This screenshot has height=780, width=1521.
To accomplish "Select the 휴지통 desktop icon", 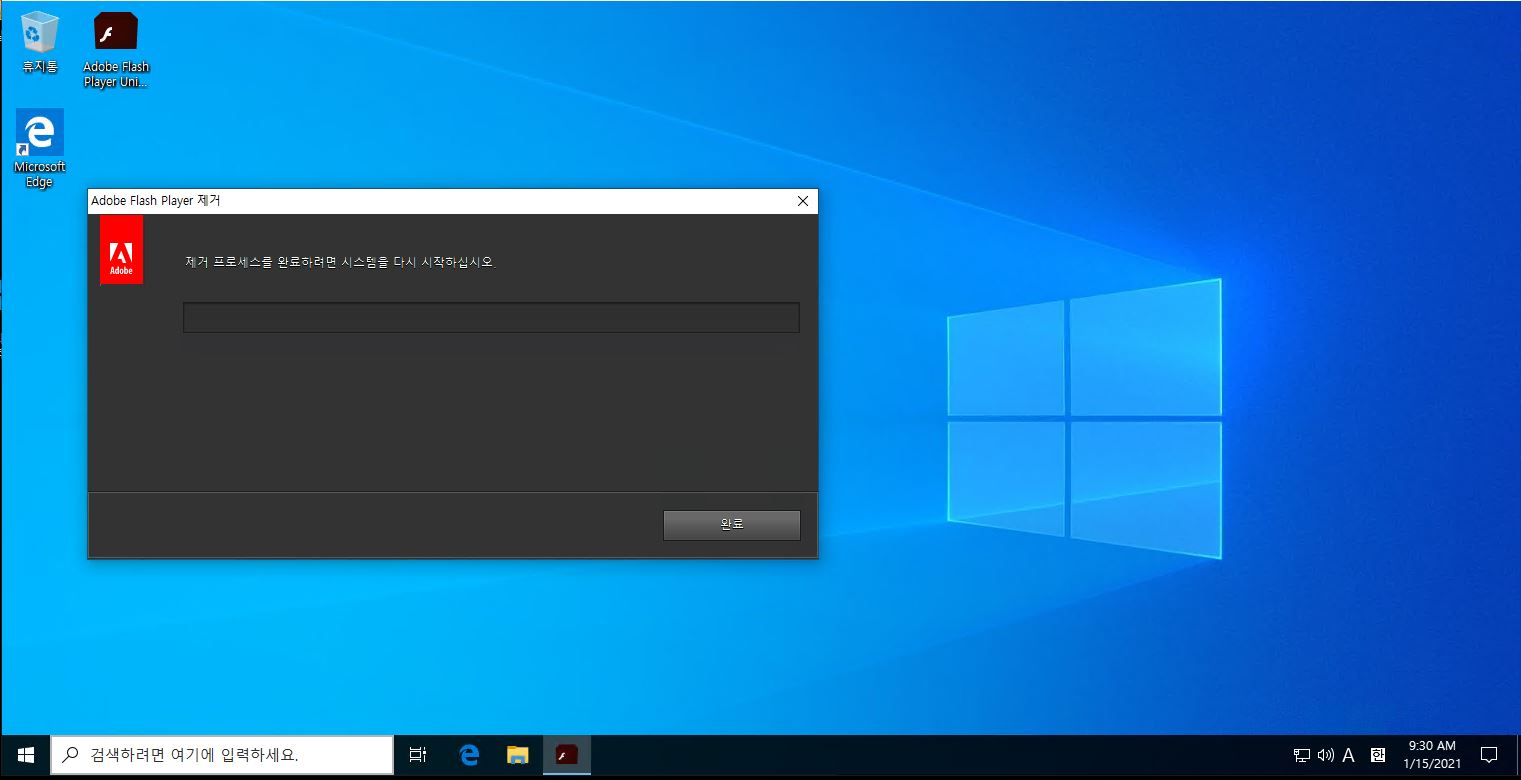I will [x=40, y=42].
